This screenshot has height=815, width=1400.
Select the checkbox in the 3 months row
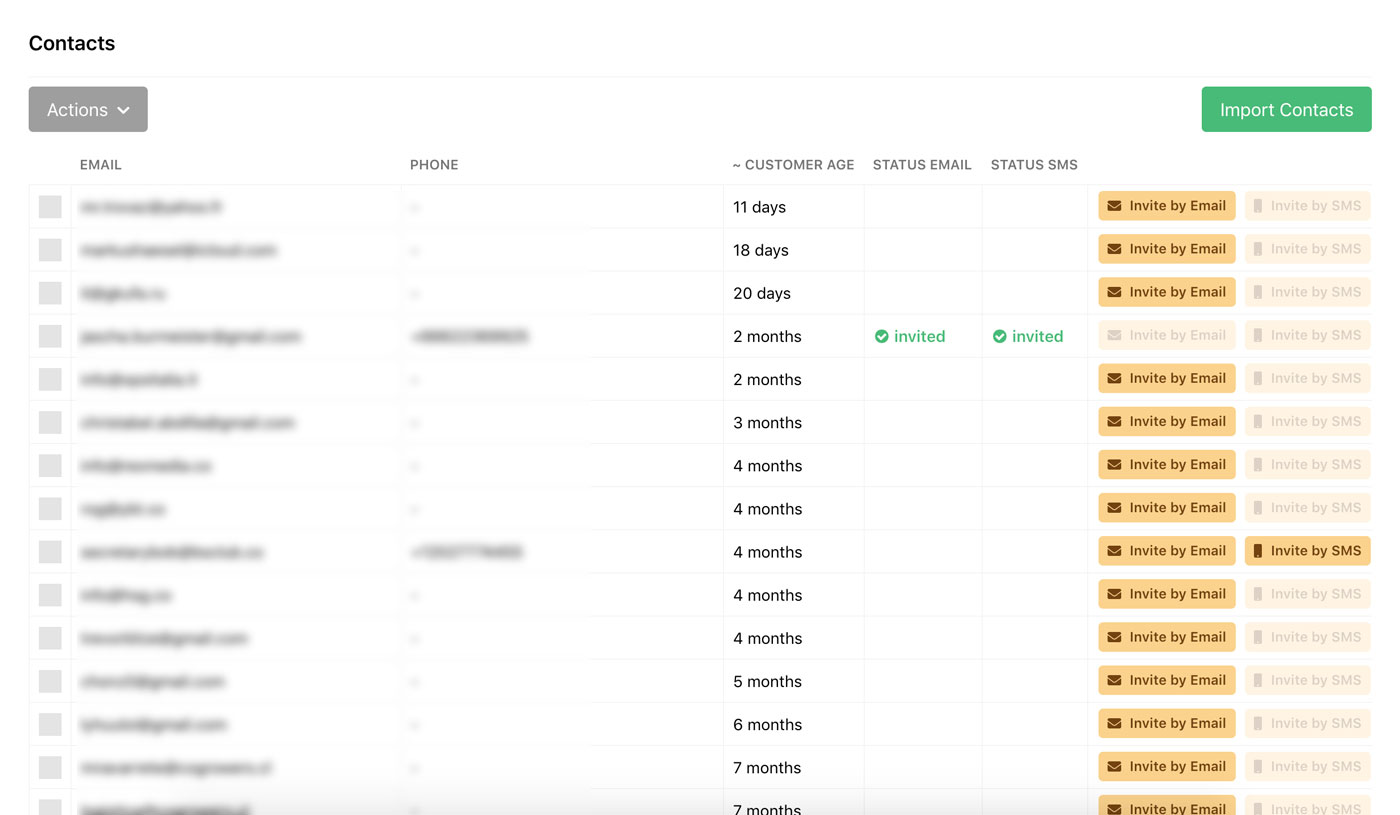tap(50, 423)
